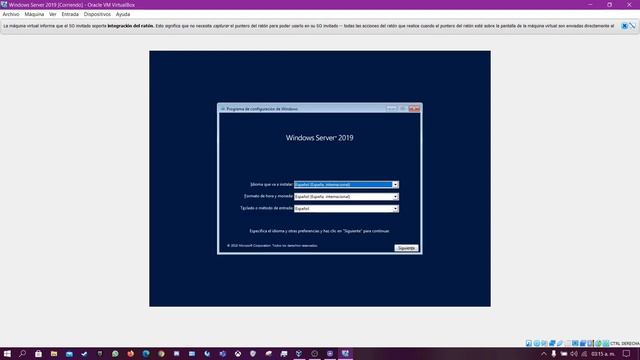The image size is (640, 360).
Task: Click the microphone icon in the system tray
Action: [553, 354]
